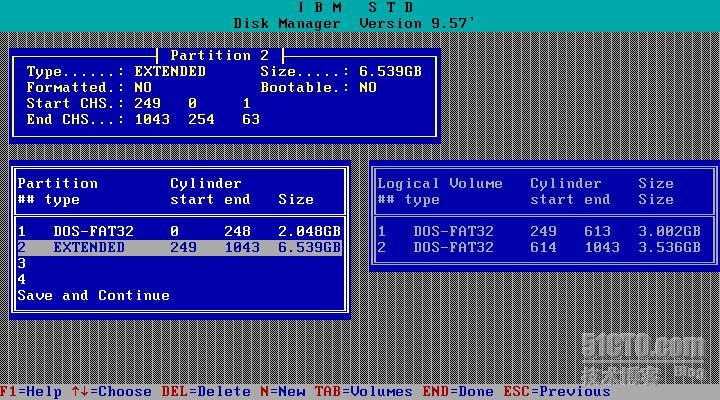
Task: Click End CHS sector value 63
Action: tap(251, 119)
